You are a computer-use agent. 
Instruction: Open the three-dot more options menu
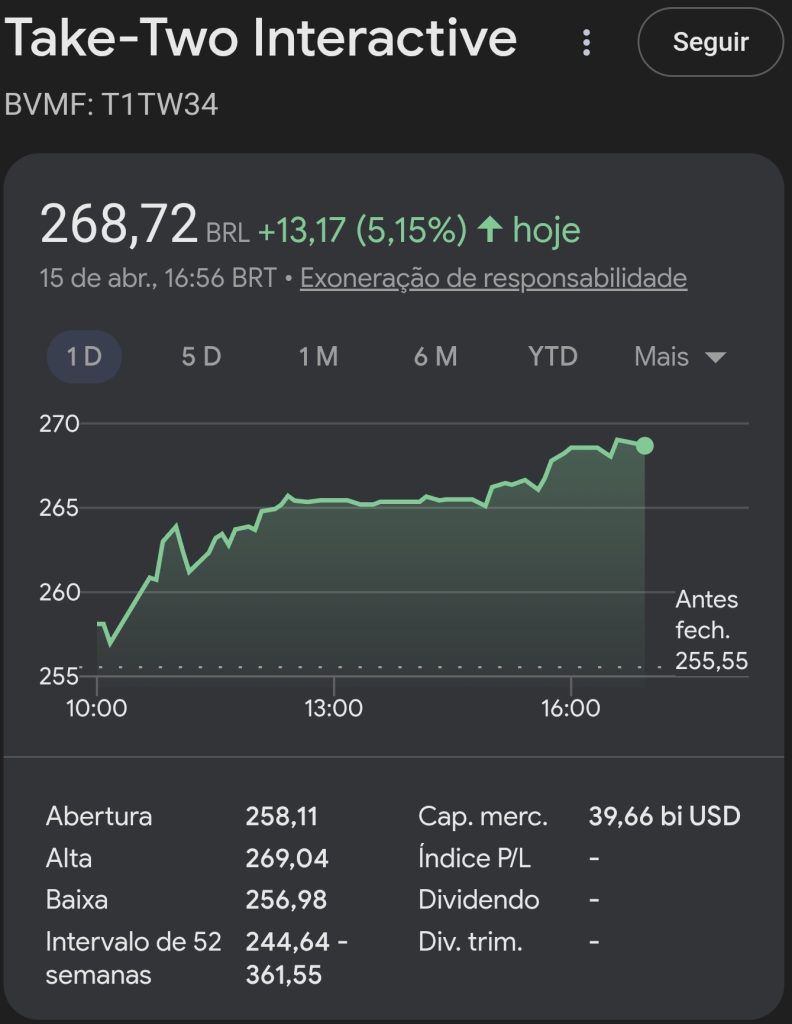point(587,42)
